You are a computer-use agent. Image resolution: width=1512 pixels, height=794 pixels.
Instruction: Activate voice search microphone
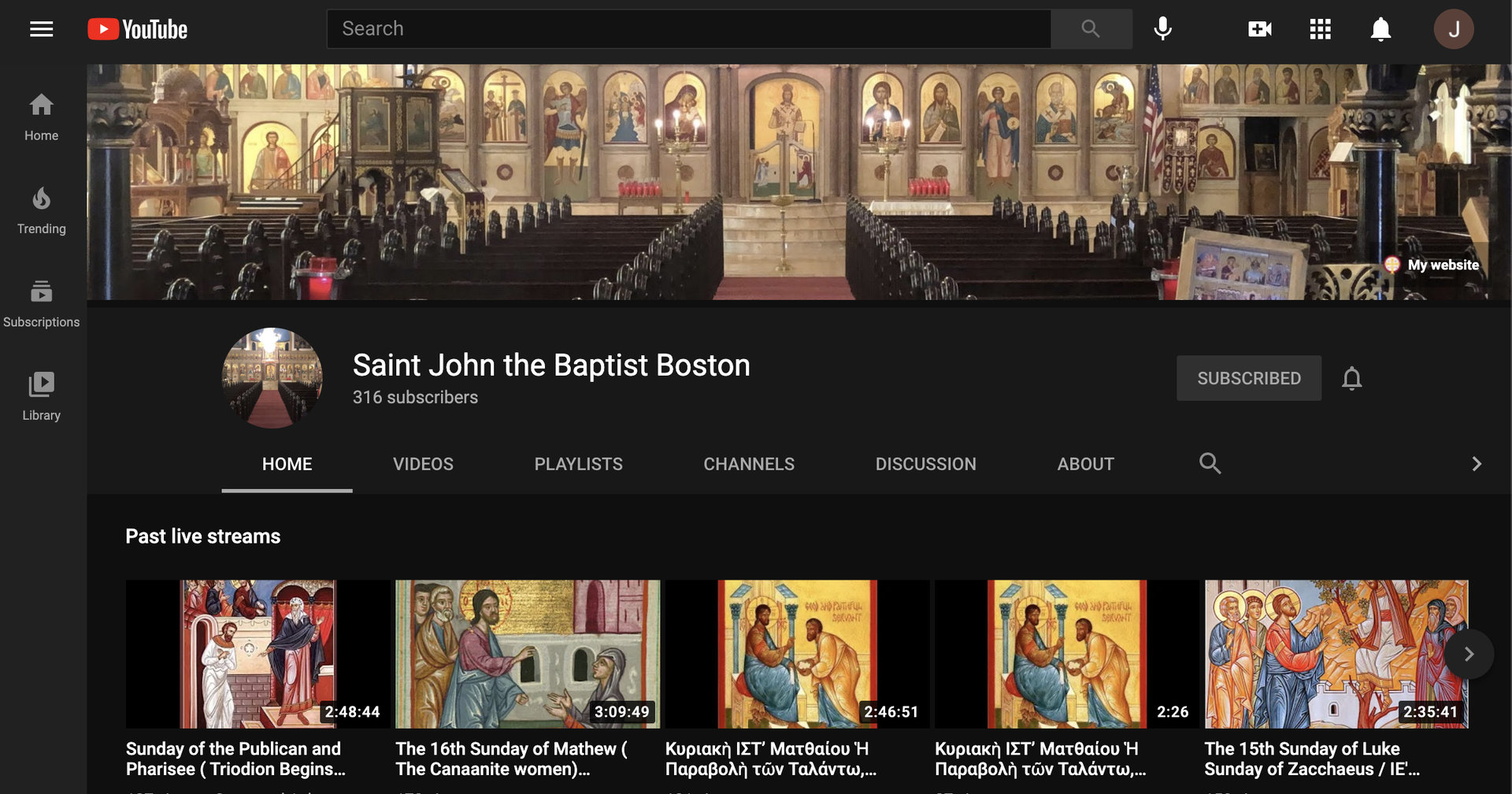(1162, 29)
